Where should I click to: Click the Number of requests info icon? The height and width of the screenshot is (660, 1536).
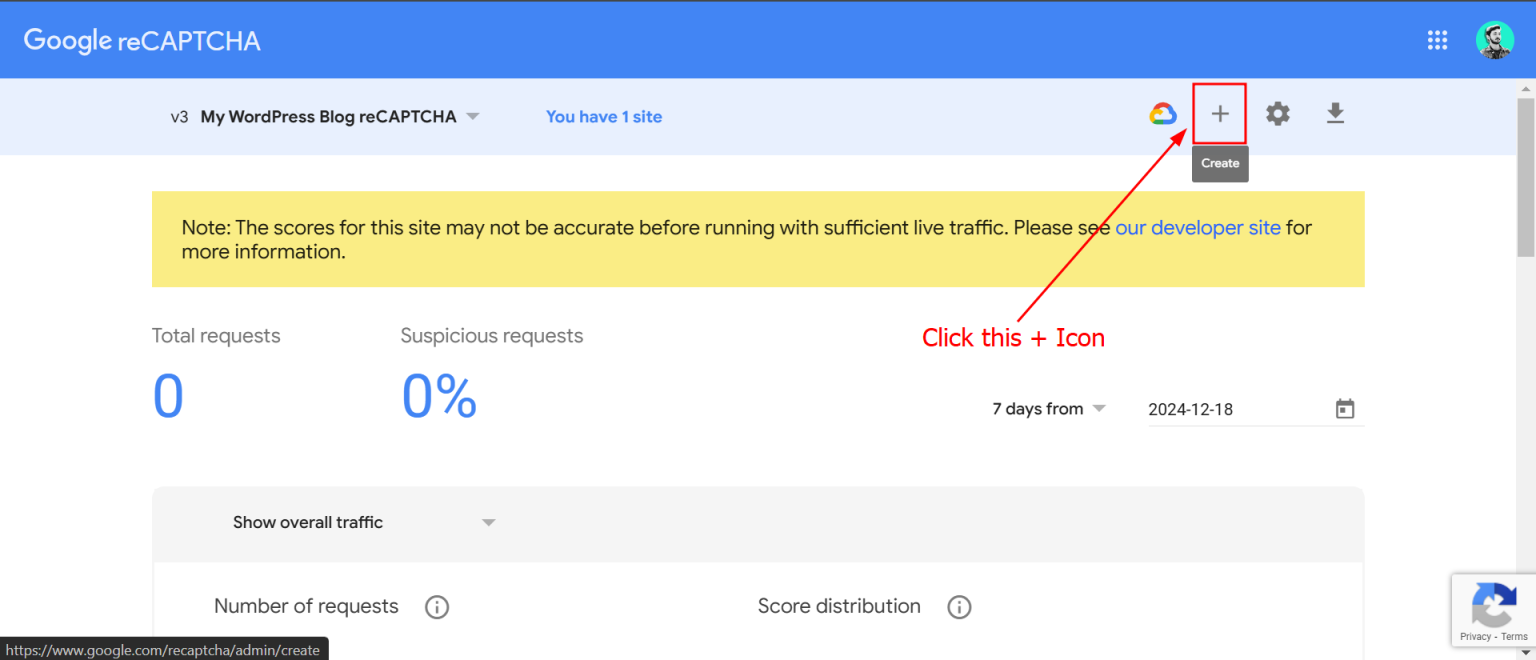click(437, 607)
